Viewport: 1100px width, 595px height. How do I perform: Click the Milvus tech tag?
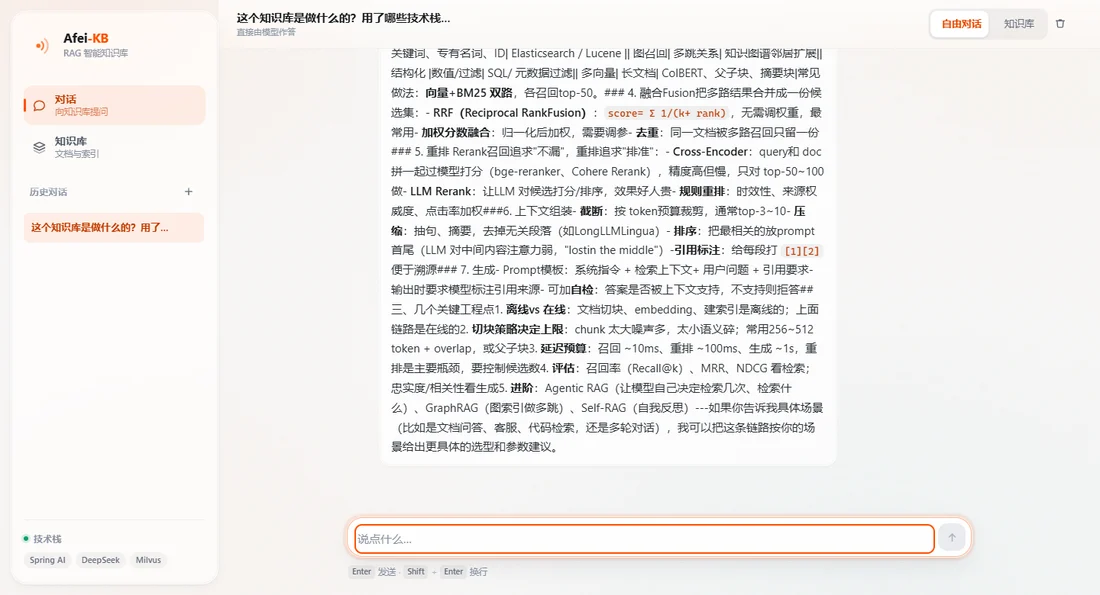pos(148,560)
